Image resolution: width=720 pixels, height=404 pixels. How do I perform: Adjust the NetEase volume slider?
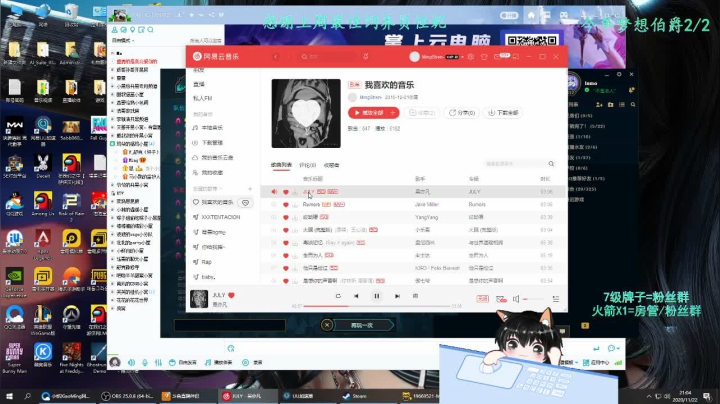[533, 299]
